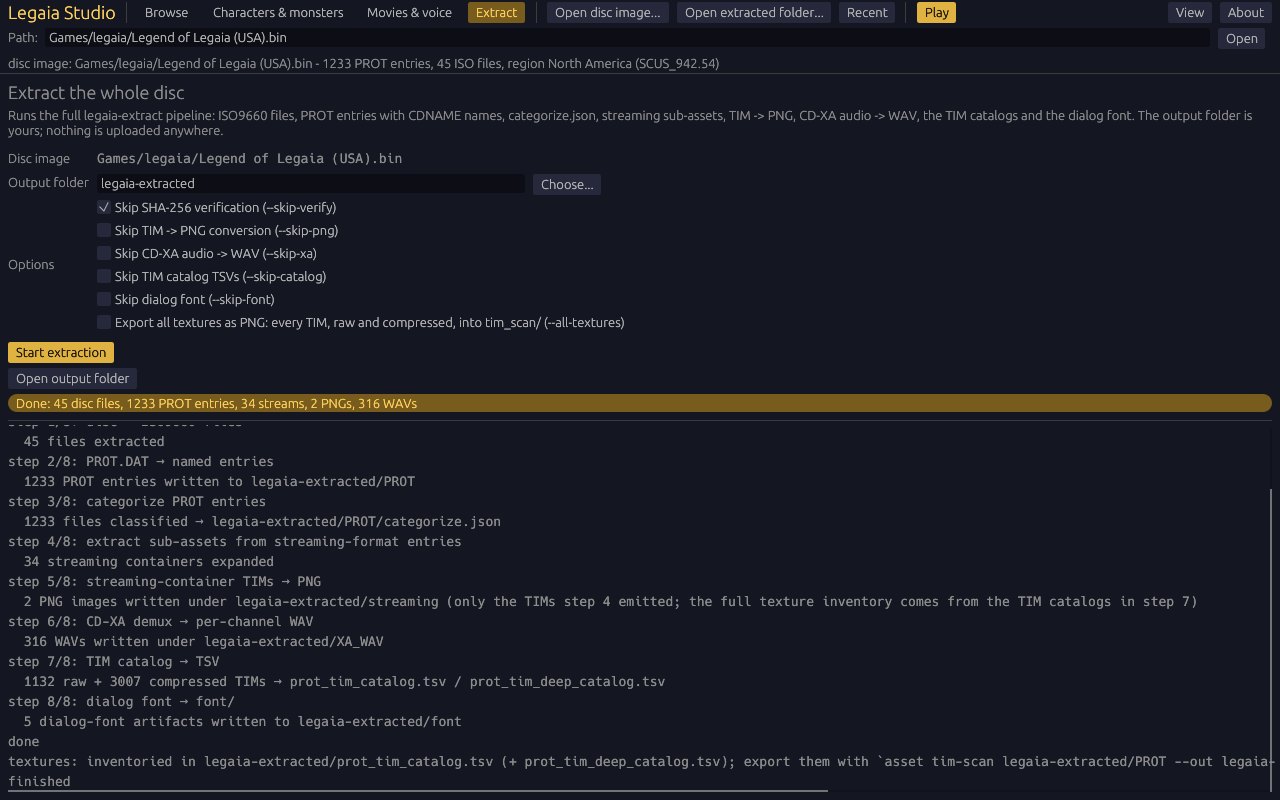Click Open disc image... button
The image size is (1280, 800).
tap(608, 13)
